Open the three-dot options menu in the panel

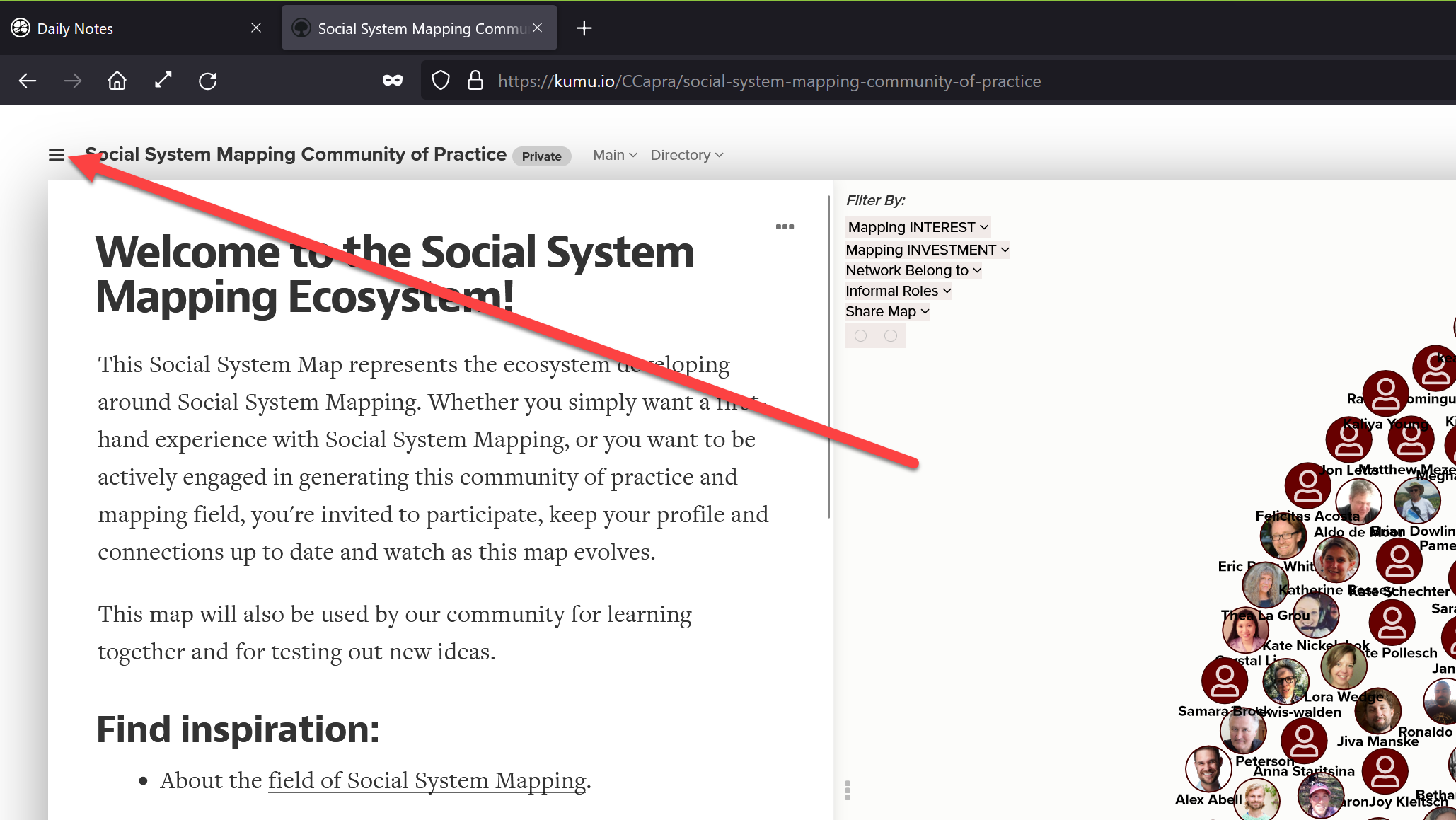[785, 227]
